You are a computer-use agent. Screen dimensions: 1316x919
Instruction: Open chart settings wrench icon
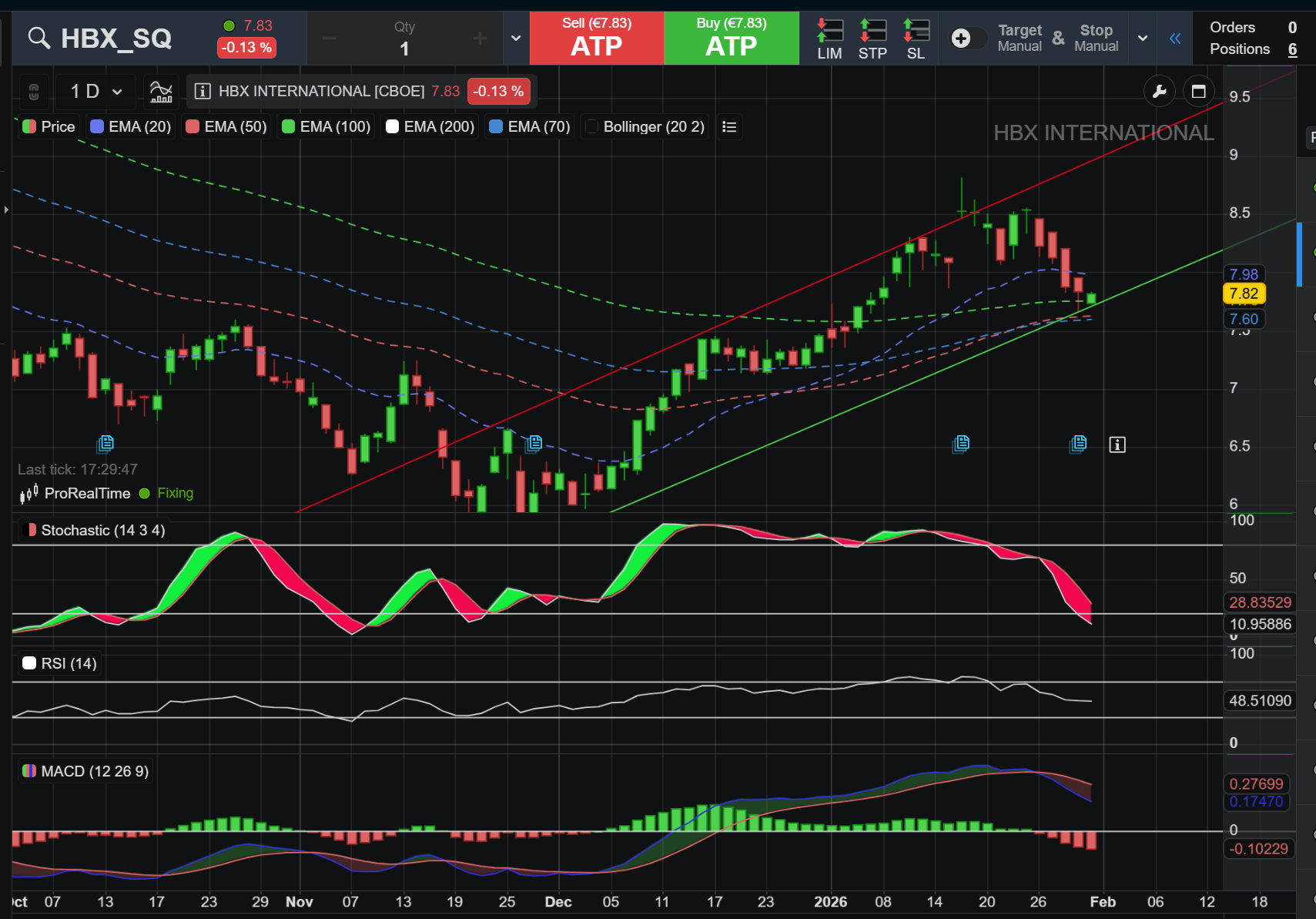click(x=1159, y=92)
